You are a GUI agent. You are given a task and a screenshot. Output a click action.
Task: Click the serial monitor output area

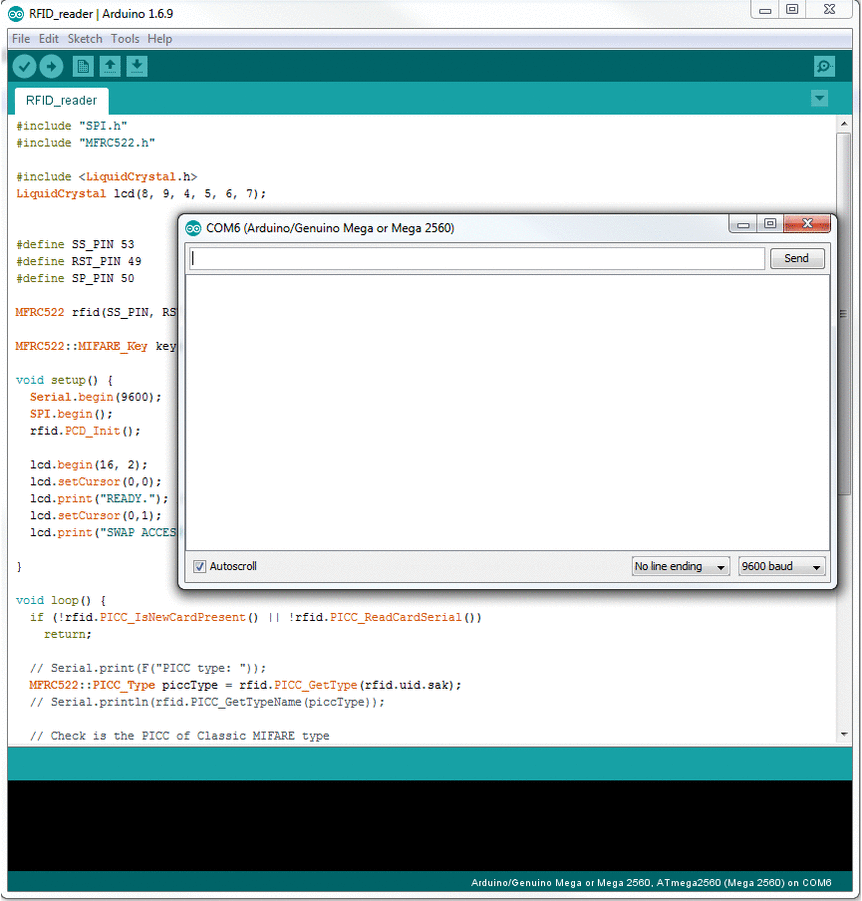(507, 412)
